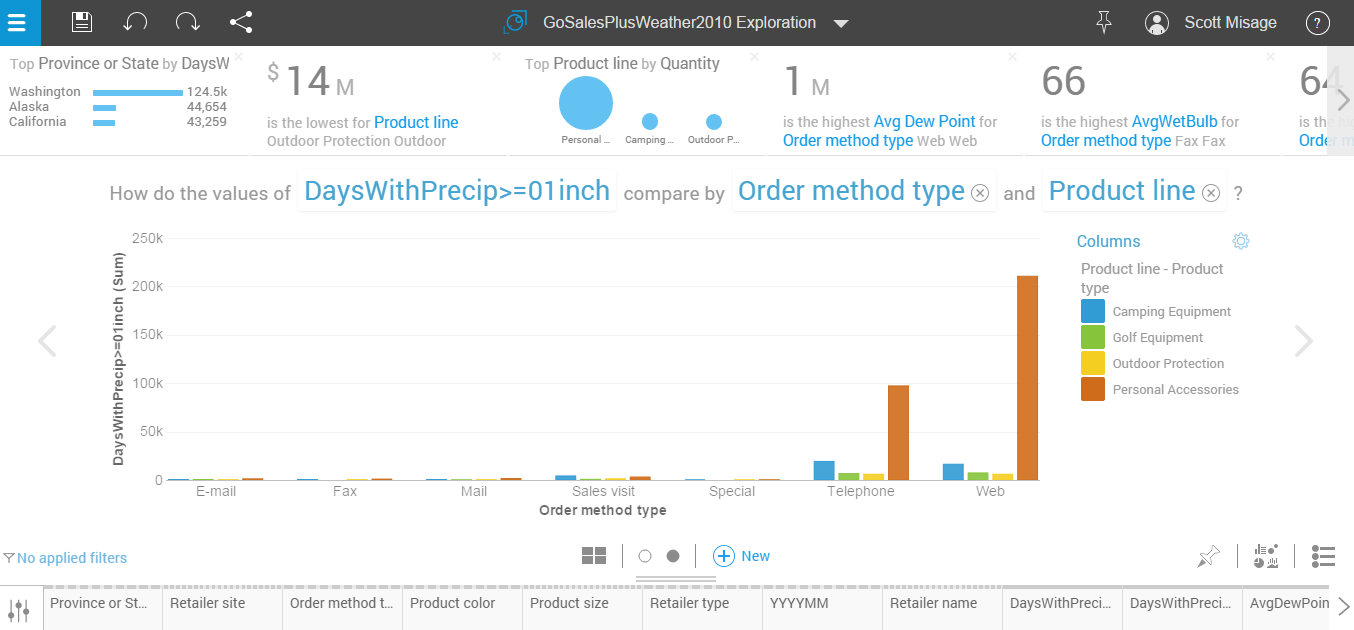Select the Washington bar in the top card
The image size is (1354, 630).
[138, 92]
